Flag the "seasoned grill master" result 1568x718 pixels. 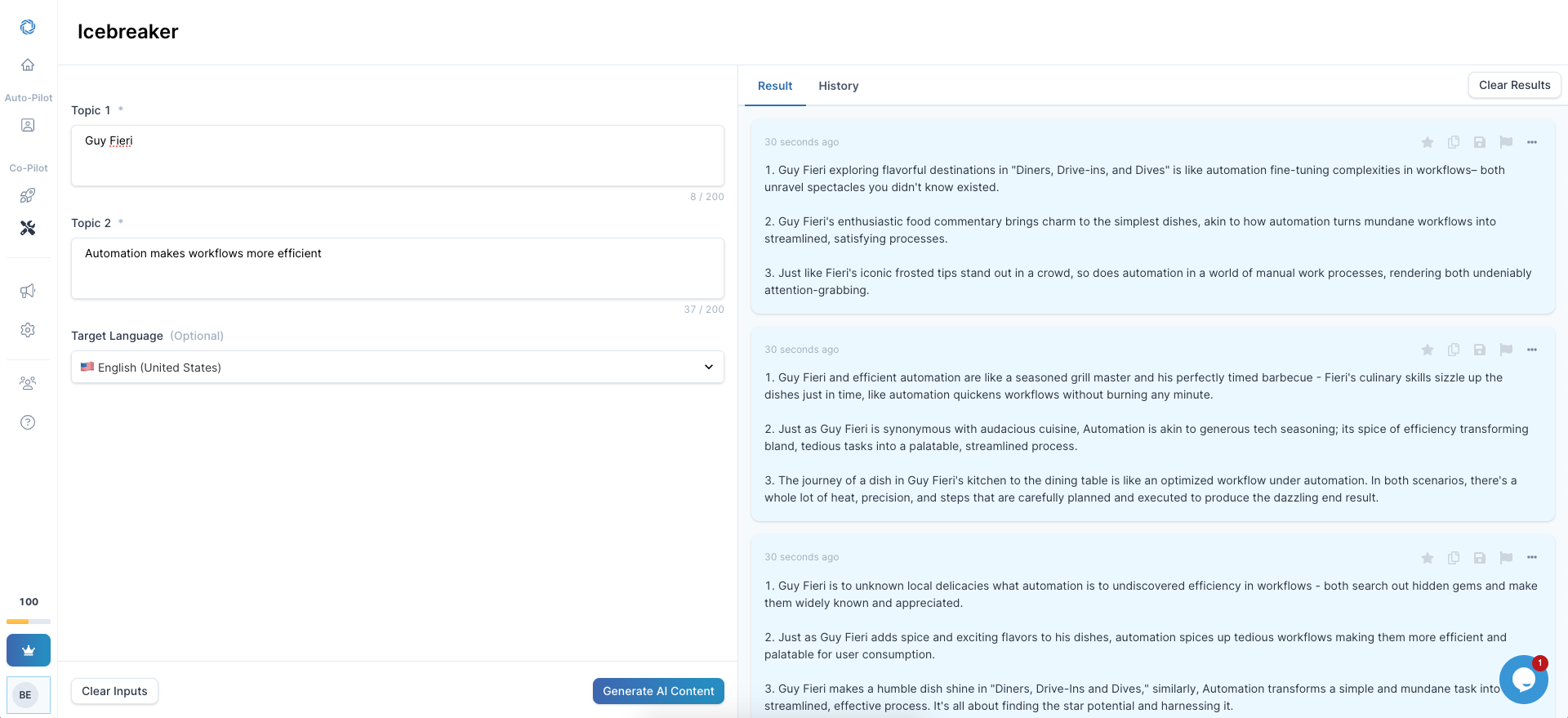(1506, 350)
